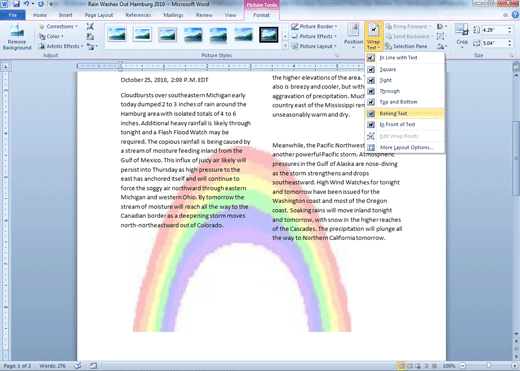Click the Save icon in quick access toolbar

(x=16, y=4)
